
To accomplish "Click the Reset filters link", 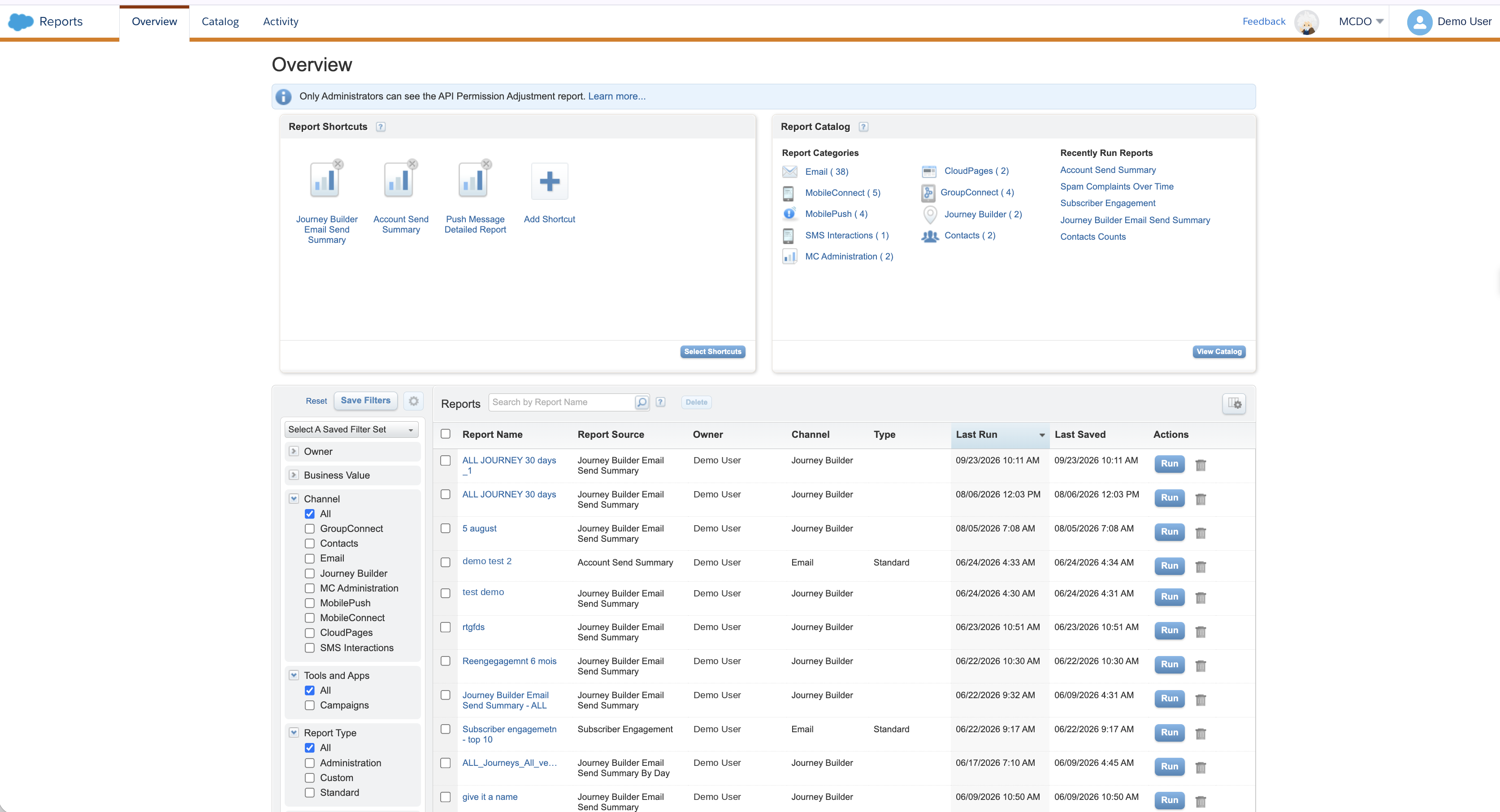I will pyautogui.click(x=316, y=401).
